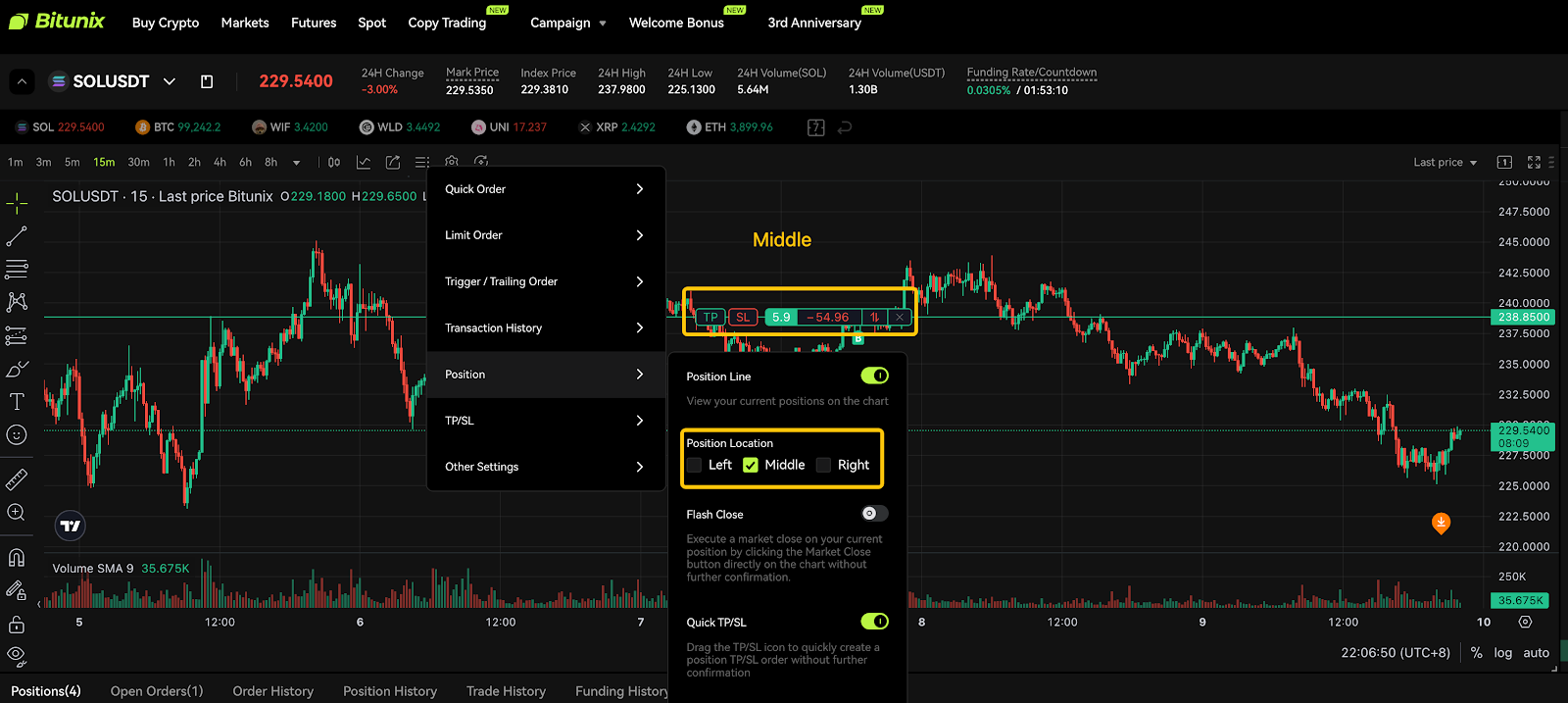The width and height of the screenshot is (1568, 703).
Task: Turn off the Position Line switch
Action: coord(874,376)
